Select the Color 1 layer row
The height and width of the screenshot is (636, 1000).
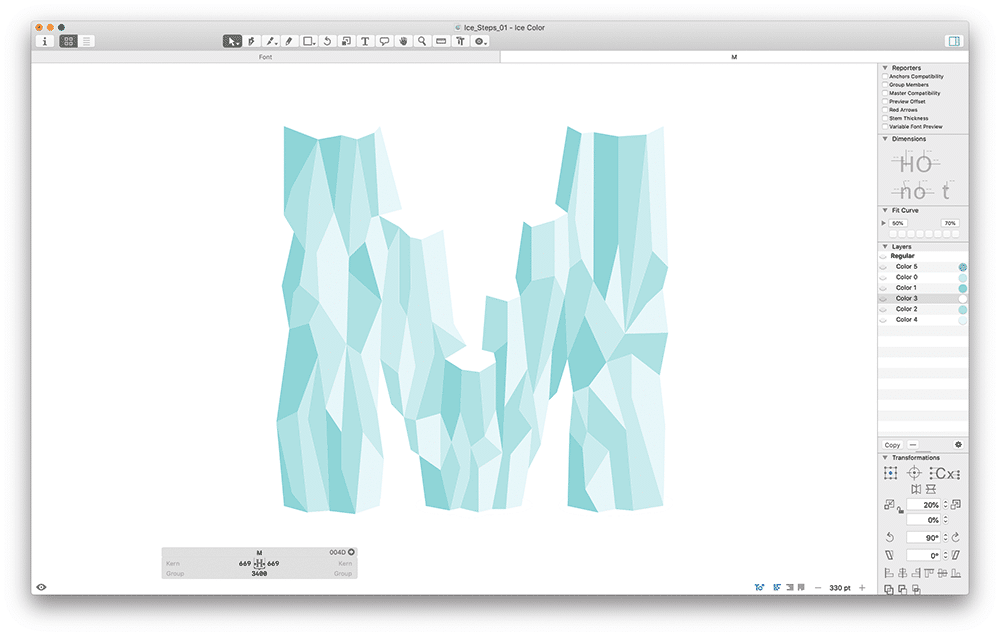point(923,288)
